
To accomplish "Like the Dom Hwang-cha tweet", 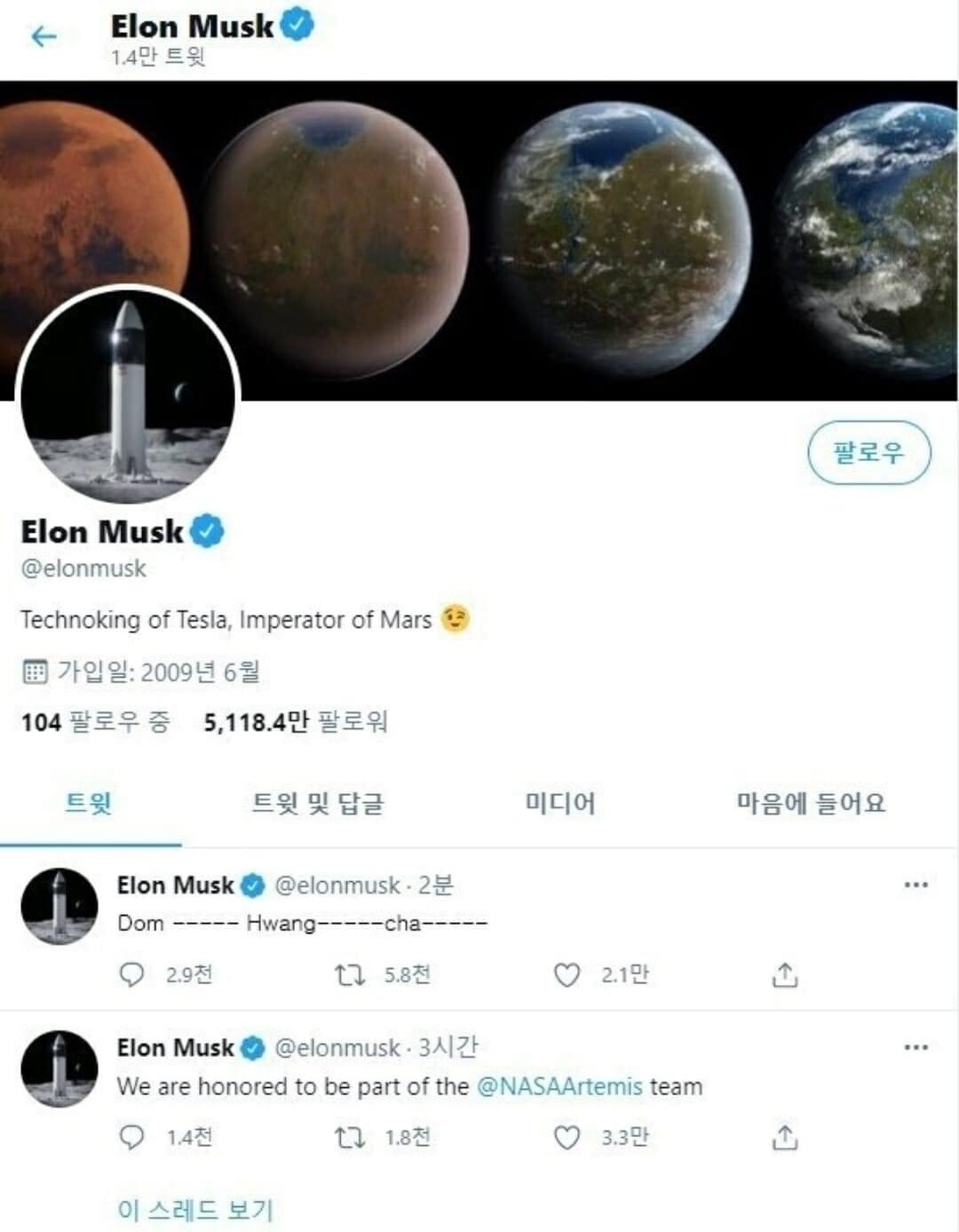I will 567,975.
